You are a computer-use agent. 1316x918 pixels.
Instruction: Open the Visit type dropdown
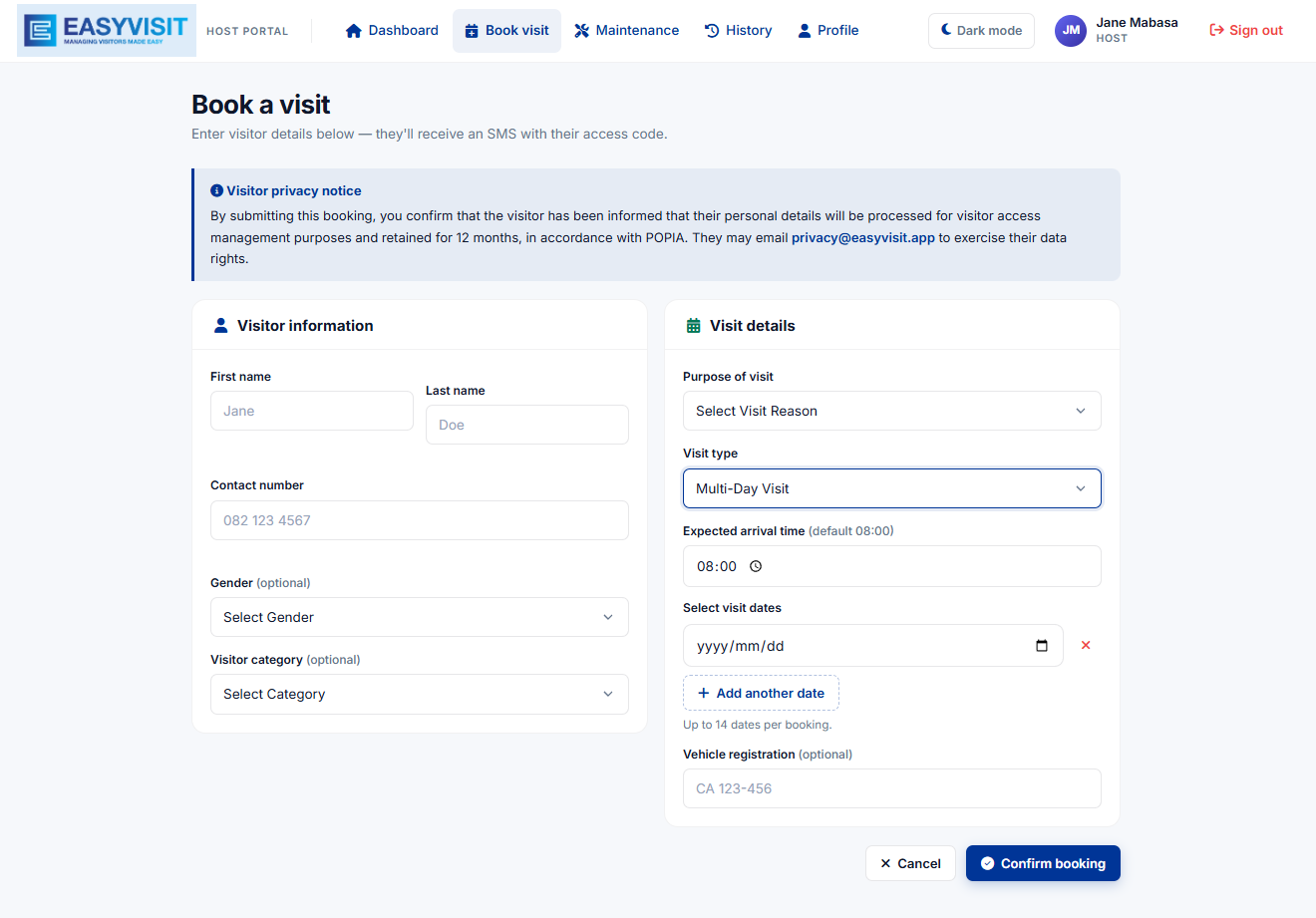pyautogui.click(x=892, y=488)
